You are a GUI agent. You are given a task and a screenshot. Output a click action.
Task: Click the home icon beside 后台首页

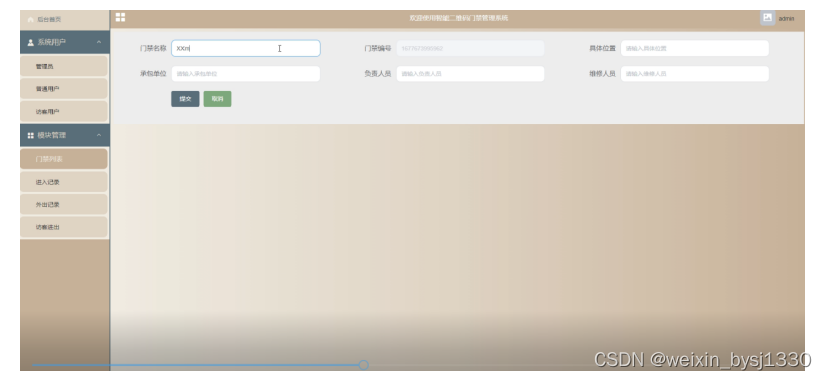point(30,20)
